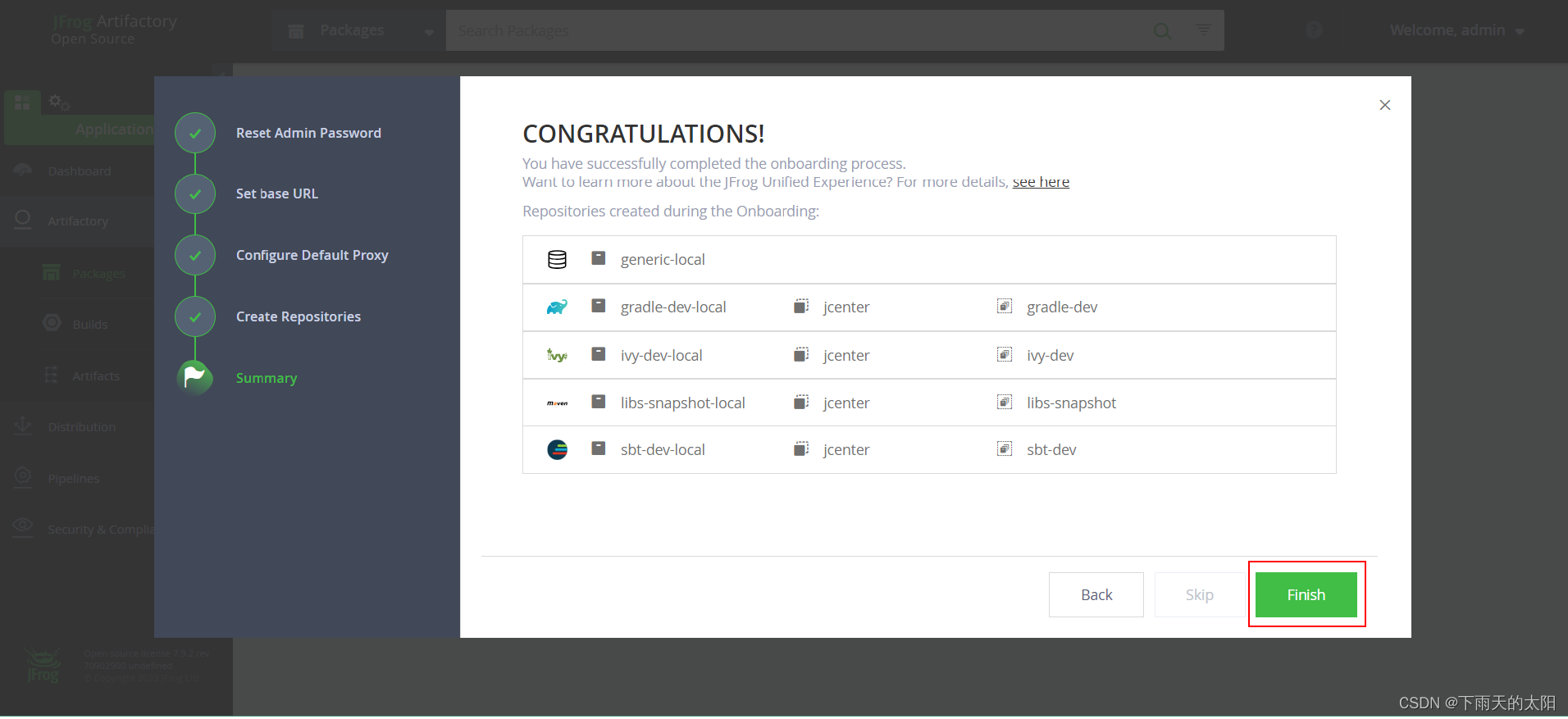Click the Skip button
The width and height of the screenshot is (1568, 719).
pyautogui.click(x=1199, y=594)
